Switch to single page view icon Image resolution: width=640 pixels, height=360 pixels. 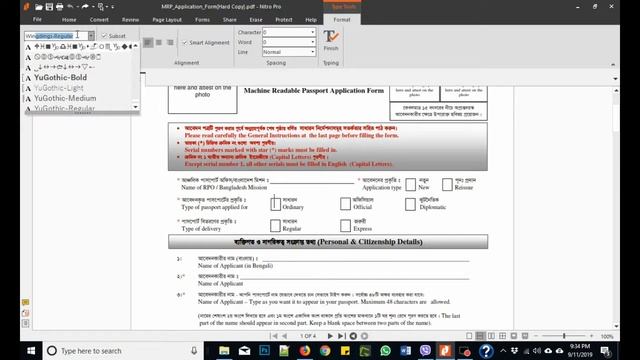[x=469, y=336]
